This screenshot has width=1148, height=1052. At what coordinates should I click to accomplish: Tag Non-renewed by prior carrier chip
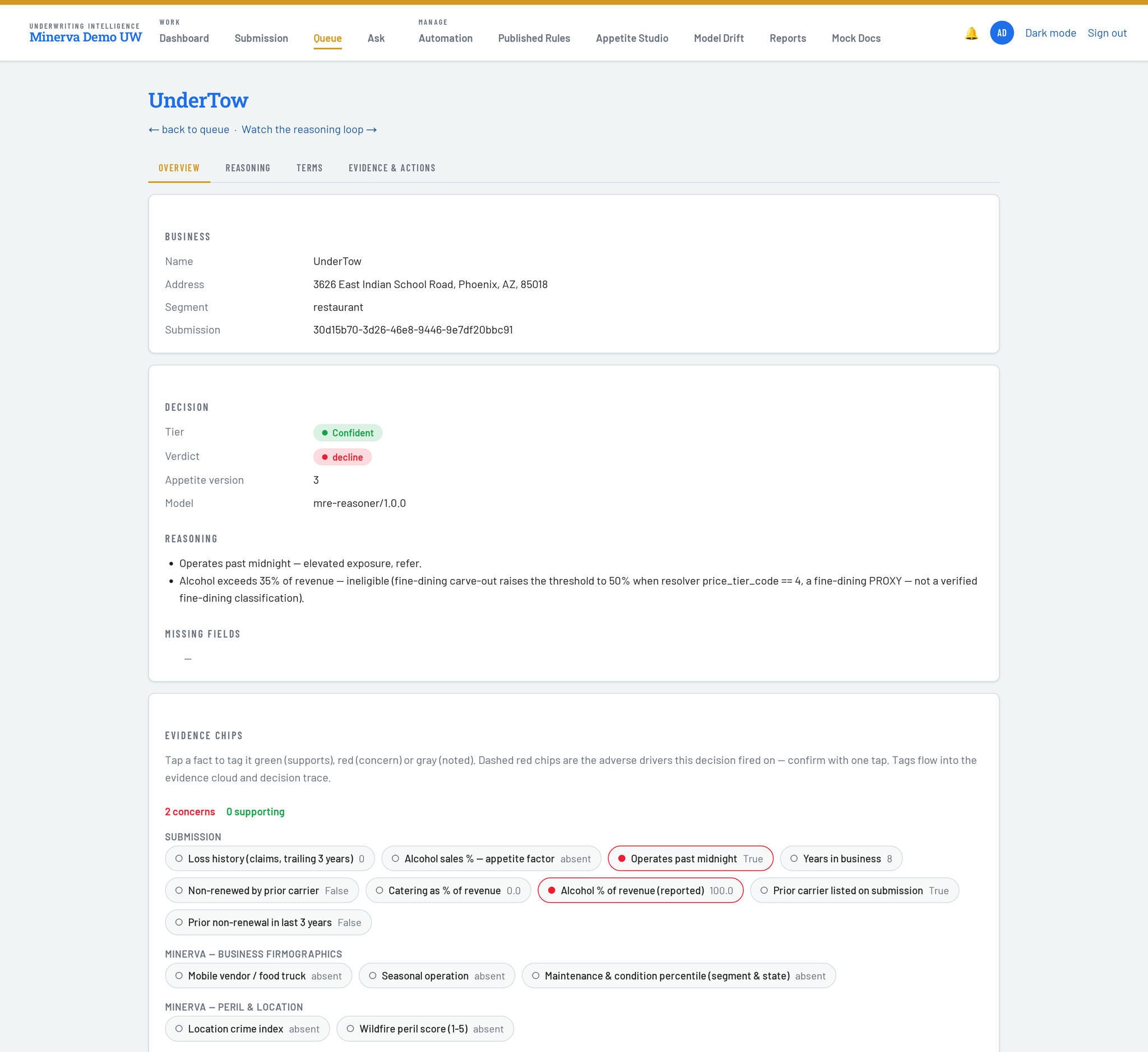tap(262, 891)
